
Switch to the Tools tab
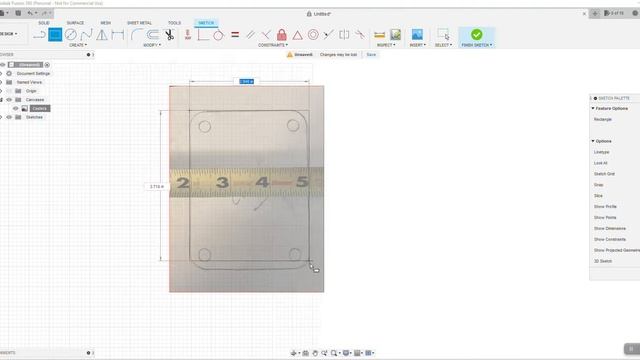tap(174, 23)
